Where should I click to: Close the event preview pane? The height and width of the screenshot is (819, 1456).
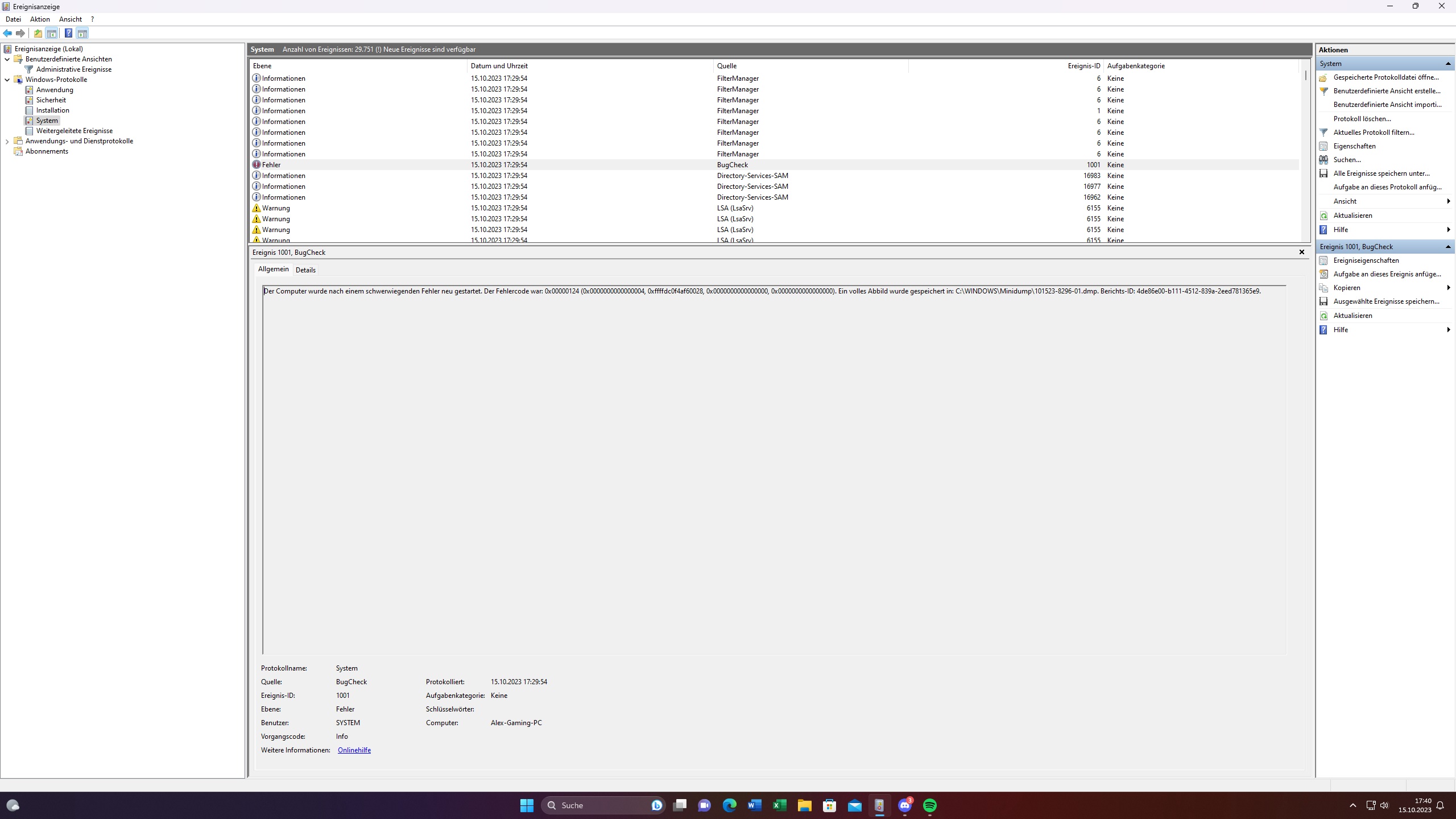point(1301,252)
